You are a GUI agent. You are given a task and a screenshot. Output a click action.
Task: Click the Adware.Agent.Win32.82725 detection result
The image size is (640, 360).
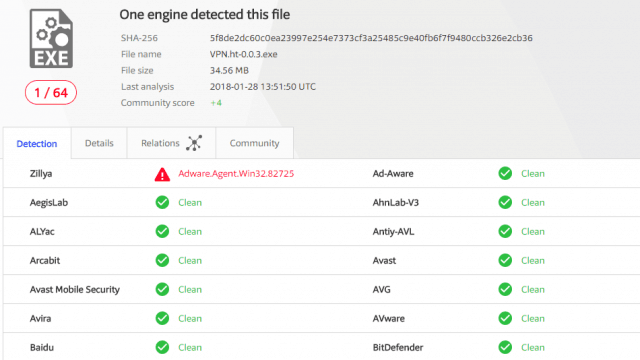tap(236, 173)
